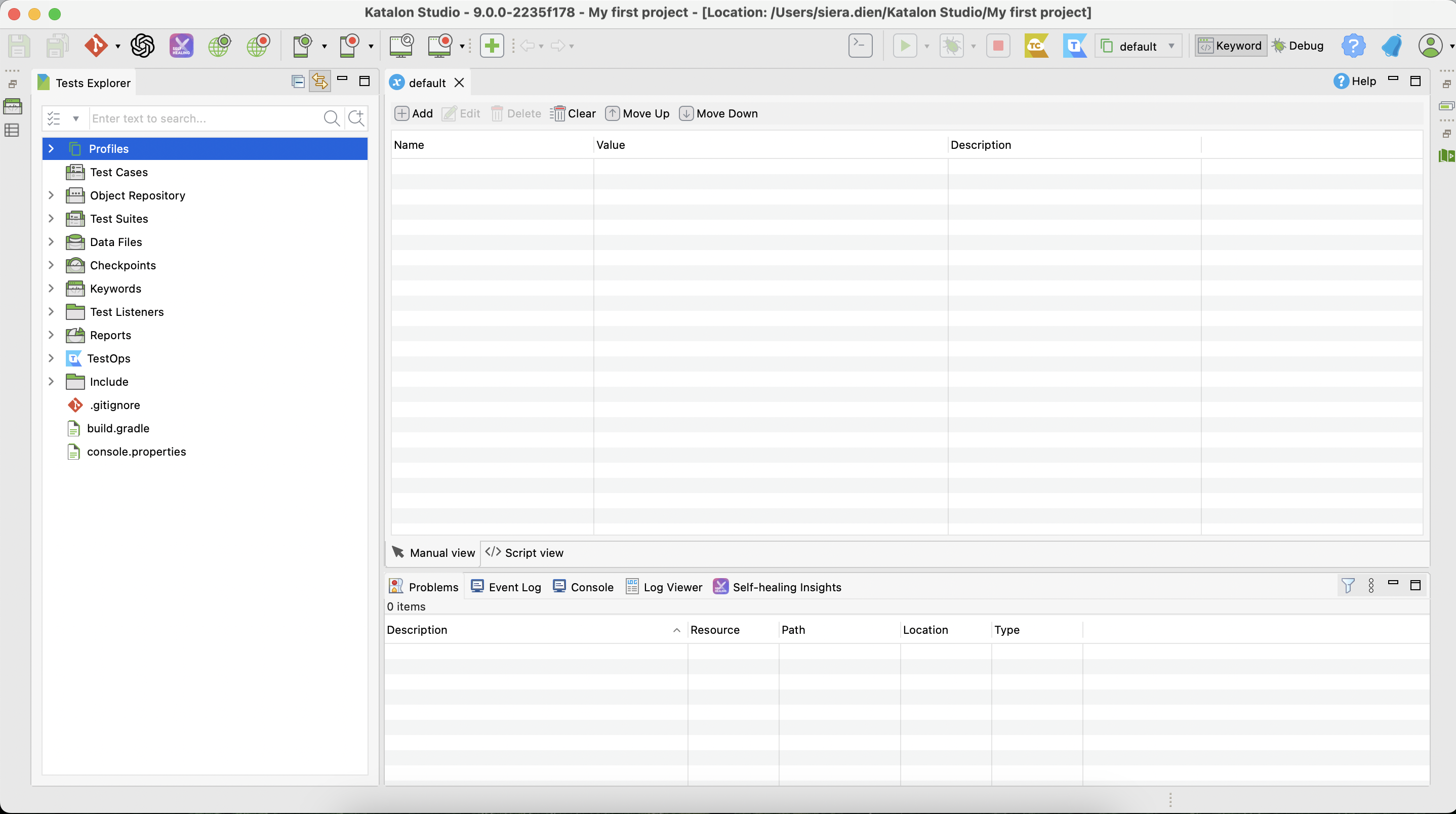Open the TestCloud TC icon

click(x=1037, y=46)
